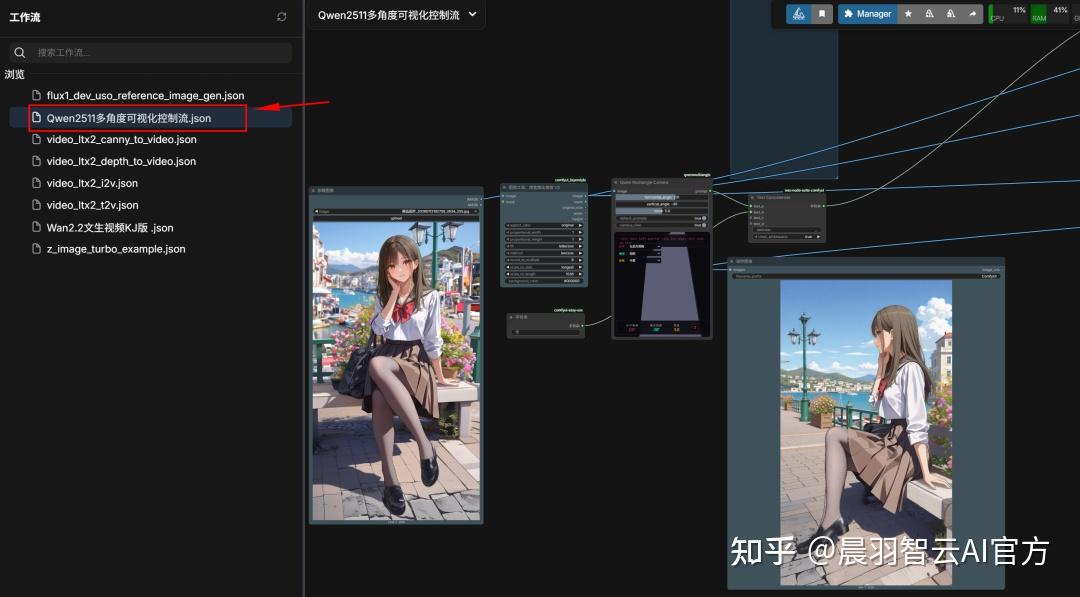Click the input image thumbnail in load node
The image size is (1080, 597).
396,370
